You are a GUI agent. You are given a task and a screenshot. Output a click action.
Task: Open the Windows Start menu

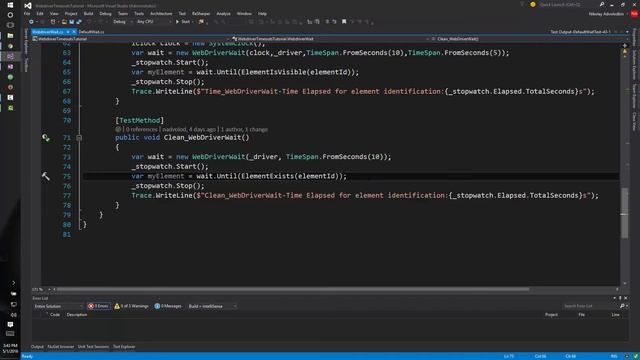tap(10, 5)
